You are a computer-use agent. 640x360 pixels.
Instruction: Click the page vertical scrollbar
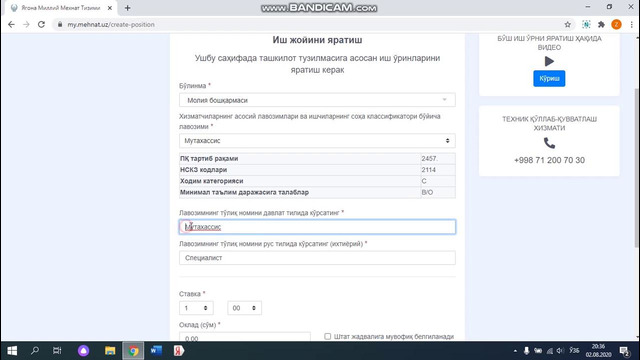coord(636,168)
